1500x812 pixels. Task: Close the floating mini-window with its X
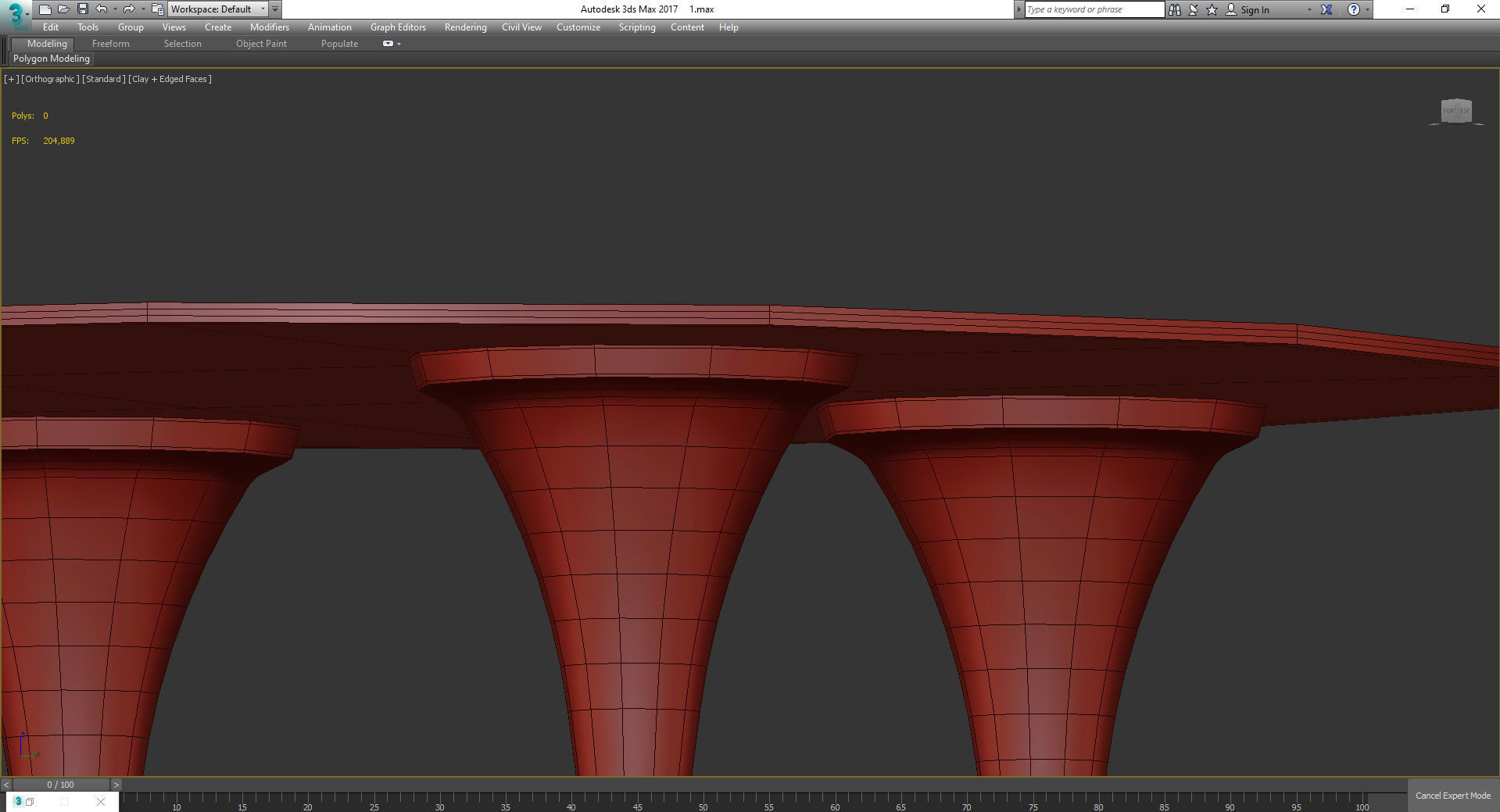tap(101, 802)
